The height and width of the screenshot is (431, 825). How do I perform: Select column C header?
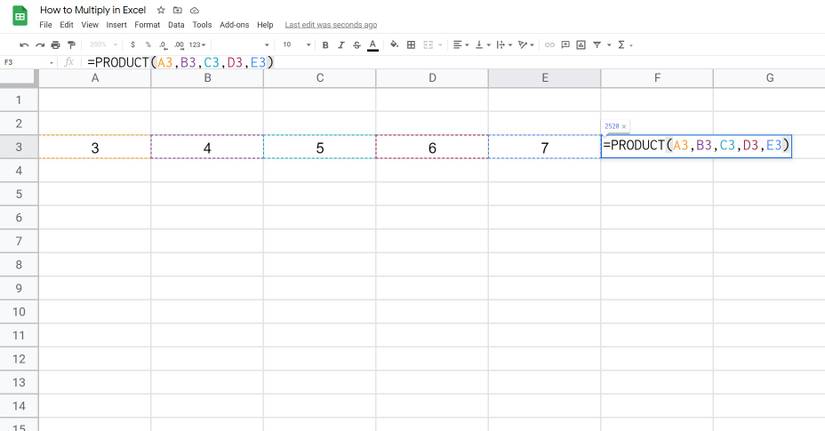coord(320,78)
